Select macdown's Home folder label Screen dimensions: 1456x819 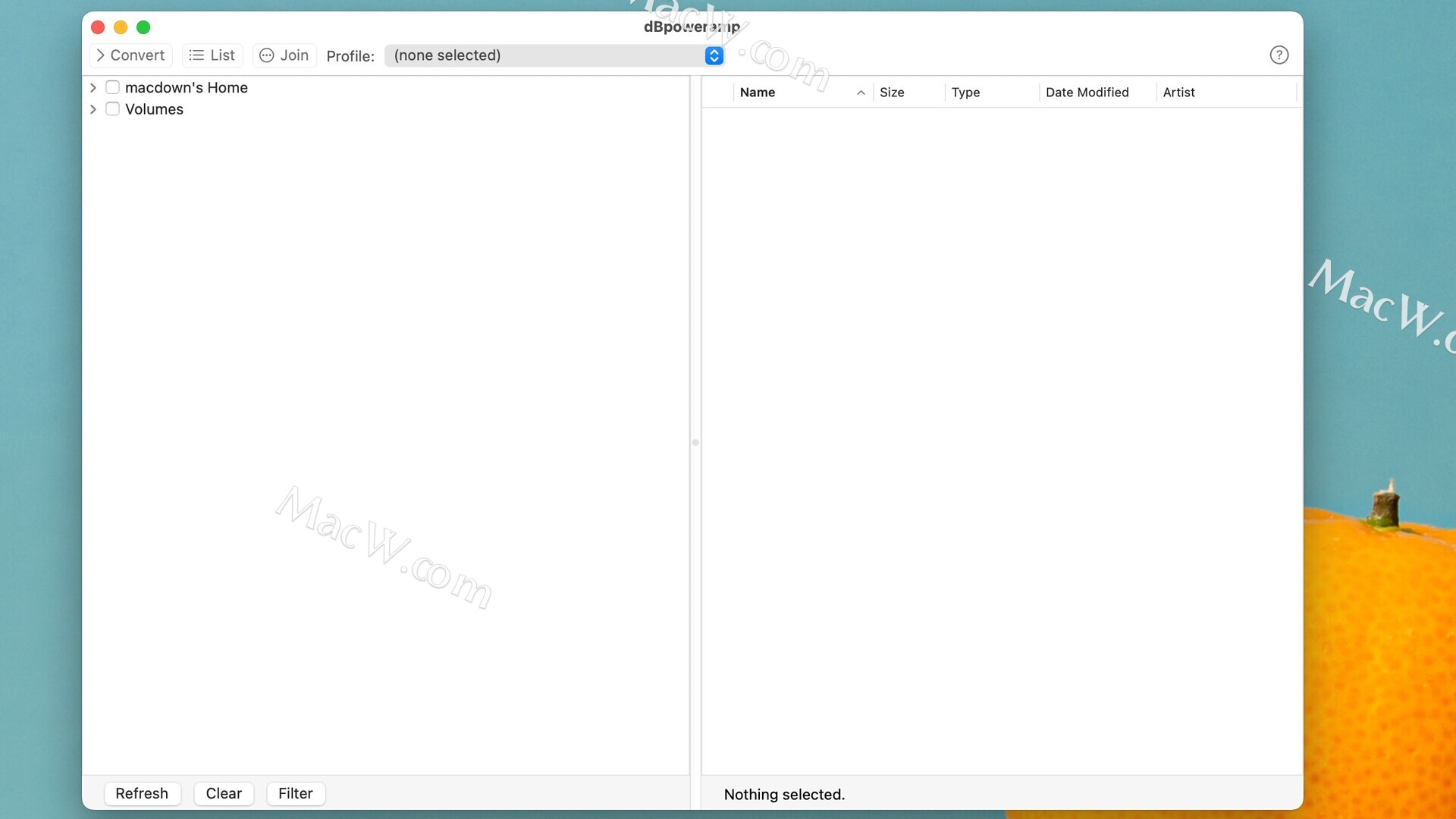click(187, 88)
